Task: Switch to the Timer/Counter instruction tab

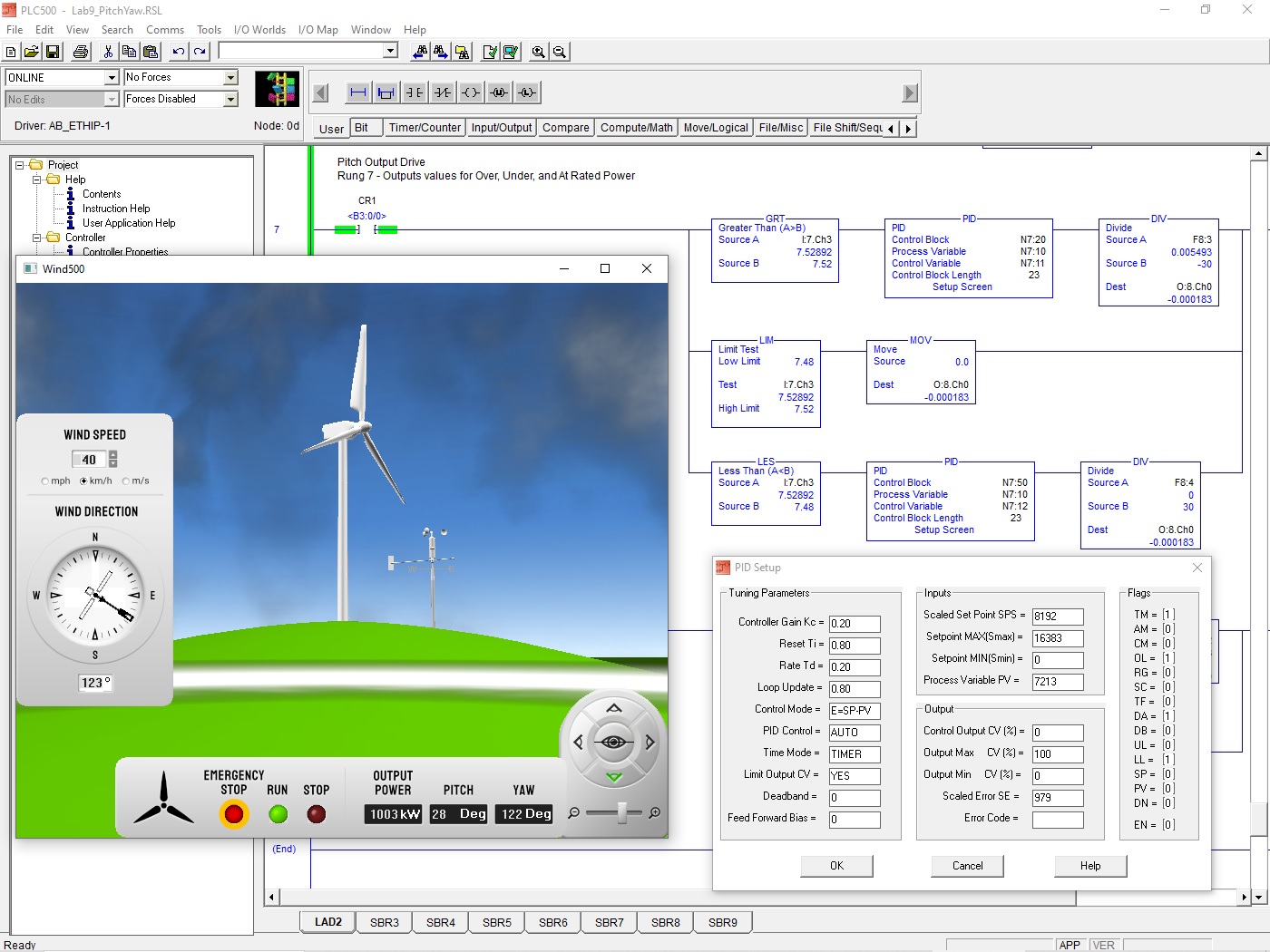Action: (425, 128)
